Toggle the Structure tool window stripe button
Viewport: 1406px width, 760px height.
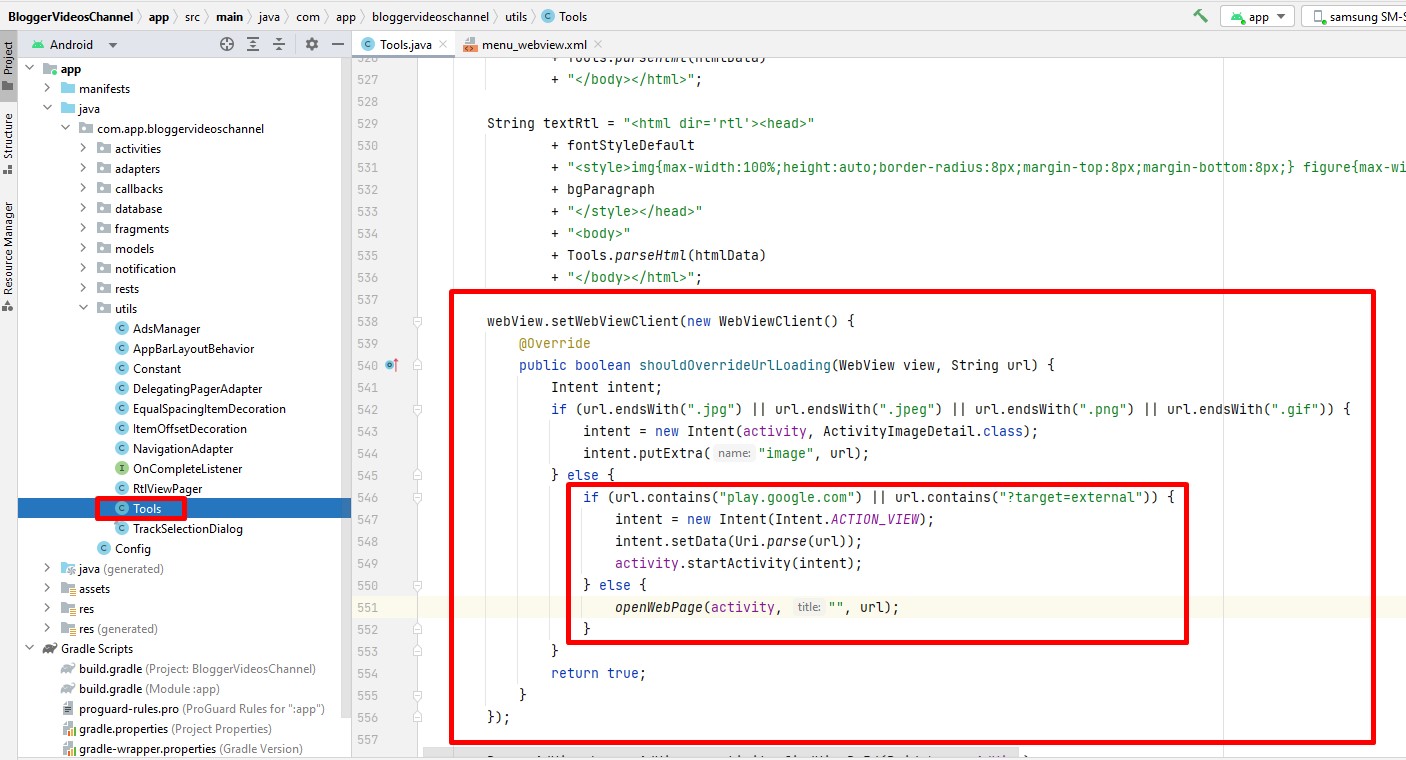[x=8, y=143]
